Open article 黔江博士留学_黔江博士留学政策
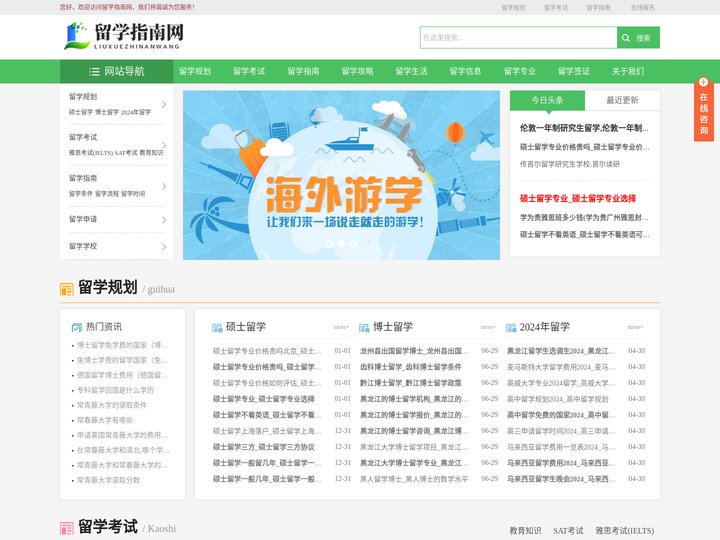 point(411,383)
